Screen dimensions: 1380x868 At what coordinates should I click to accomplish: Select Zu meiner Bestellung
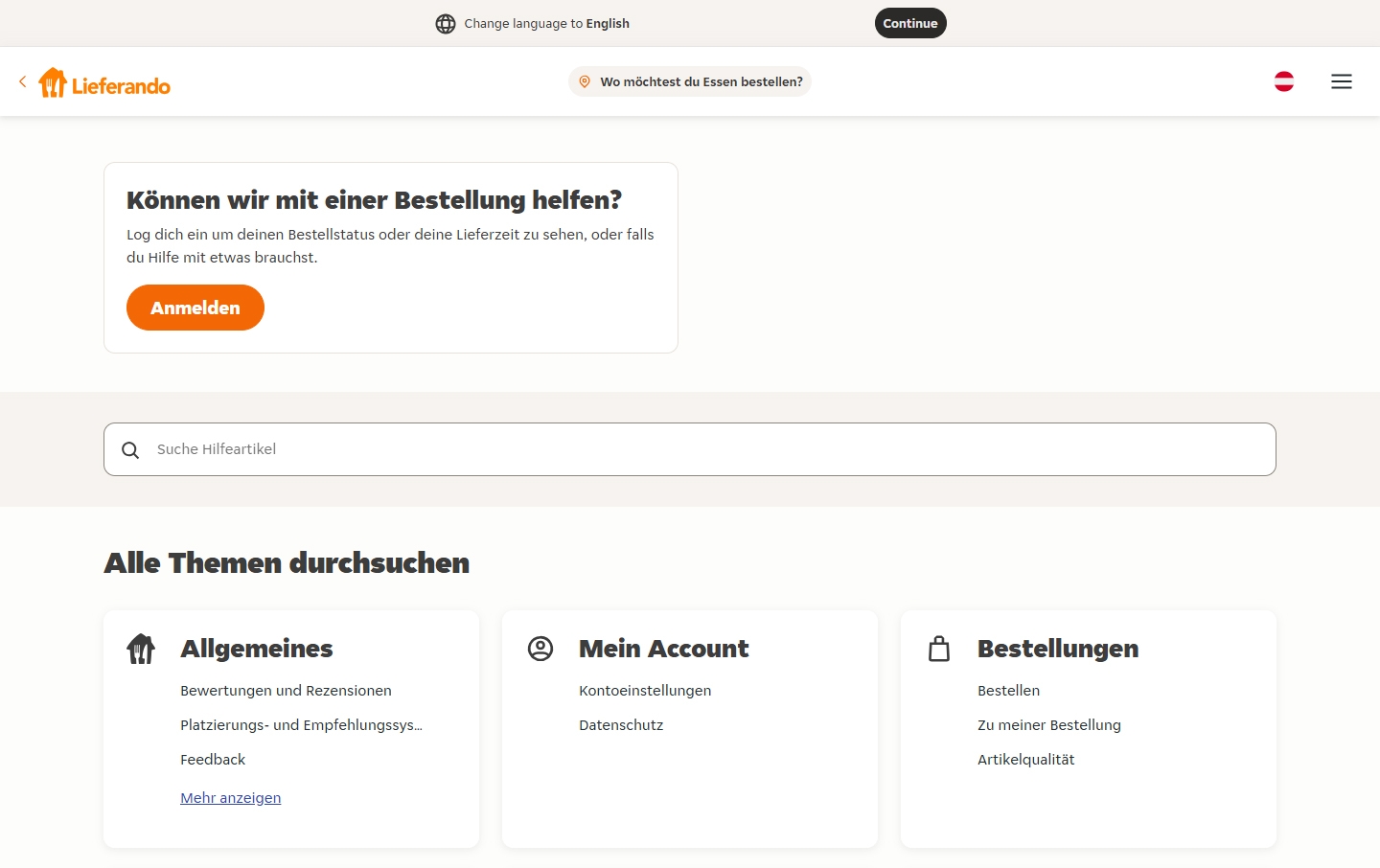[1048, 725]
